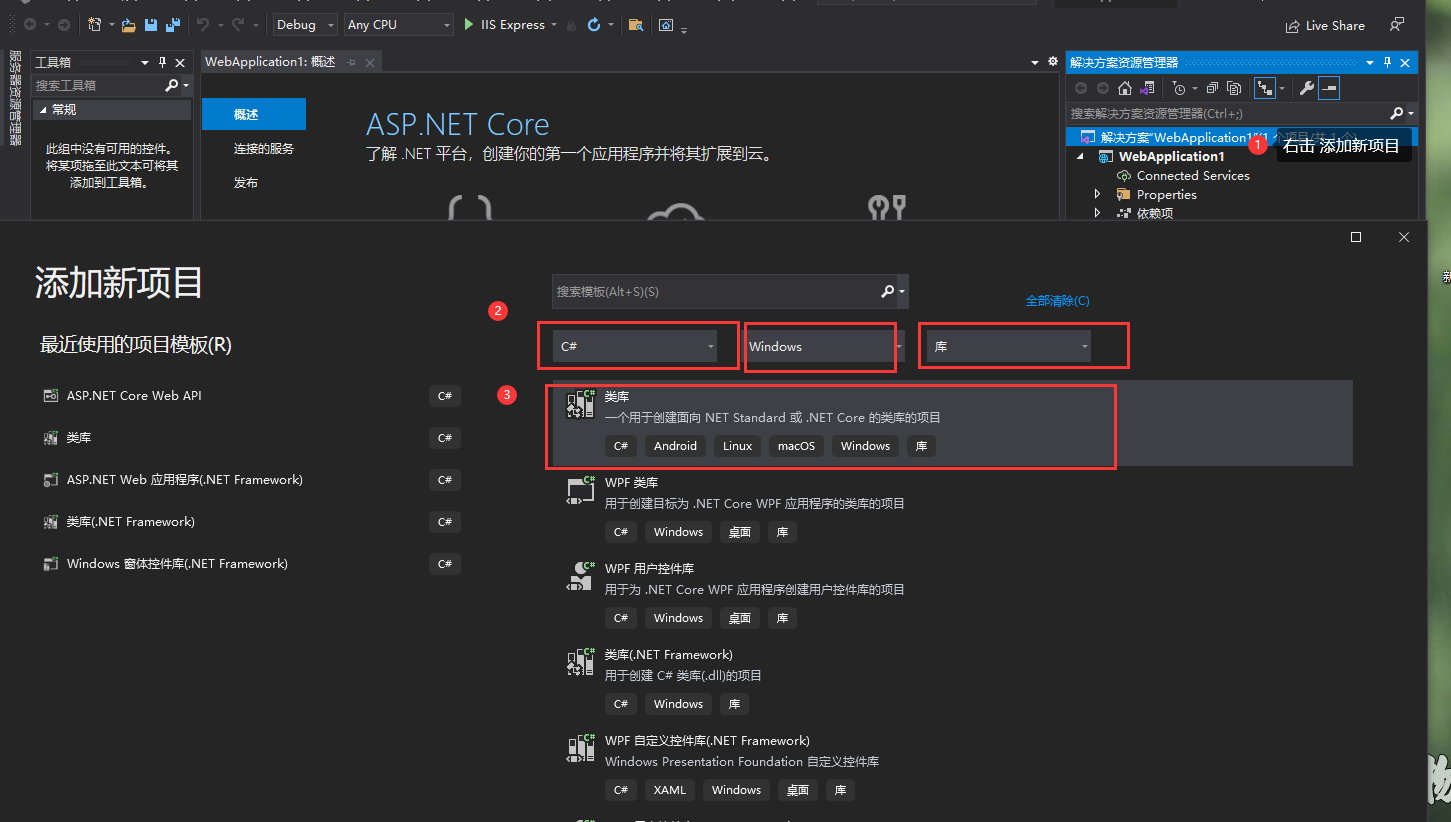
Task: Click the 搜索工具箱 search field
Action: pos(98,86)
